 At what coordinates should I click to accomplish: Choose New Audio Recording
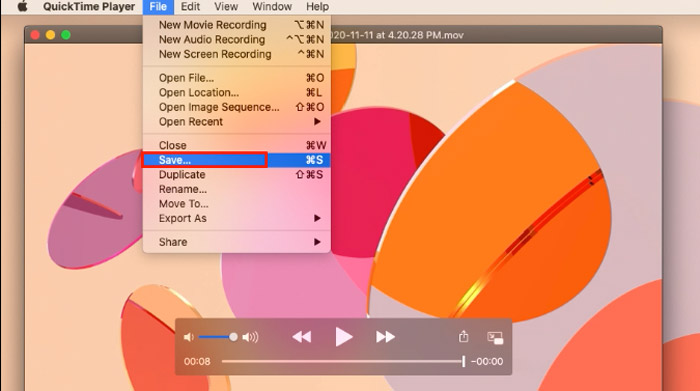(x=237, y=40)
